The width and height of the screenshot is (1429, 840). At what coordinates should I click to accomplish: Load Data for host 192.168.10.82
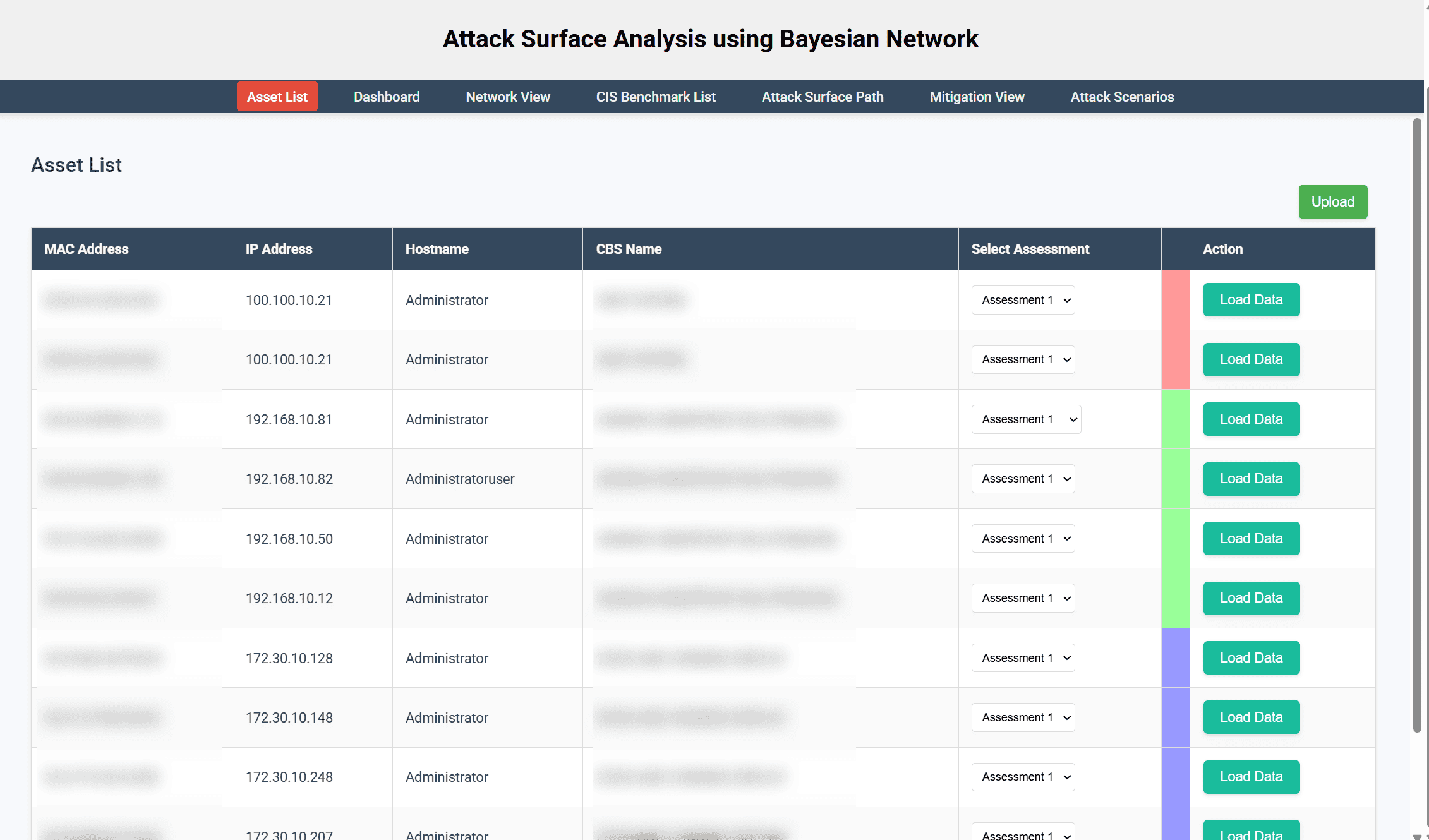click(1251, 479)
